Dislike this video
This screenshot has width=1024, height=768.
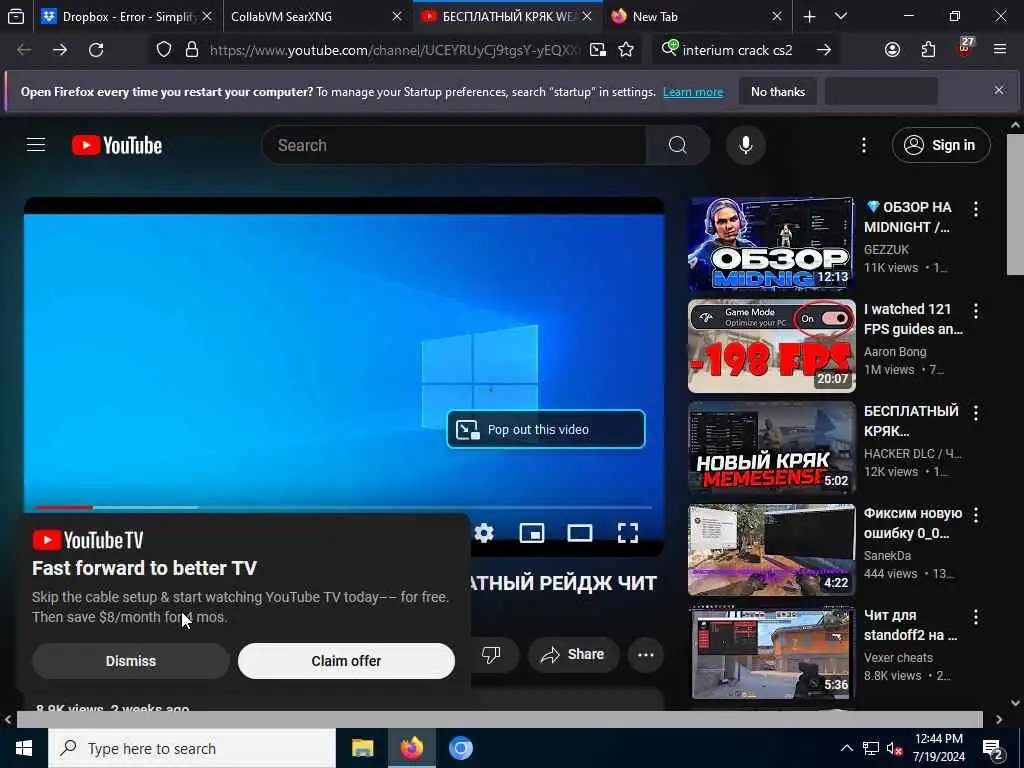(491, 654)
